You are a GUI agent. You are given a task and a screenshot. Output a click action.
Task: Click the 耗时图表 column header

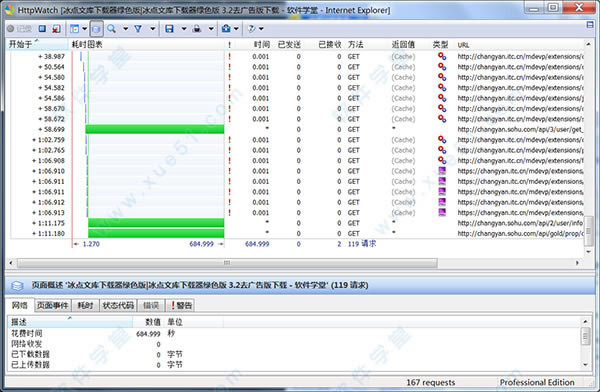147,44
